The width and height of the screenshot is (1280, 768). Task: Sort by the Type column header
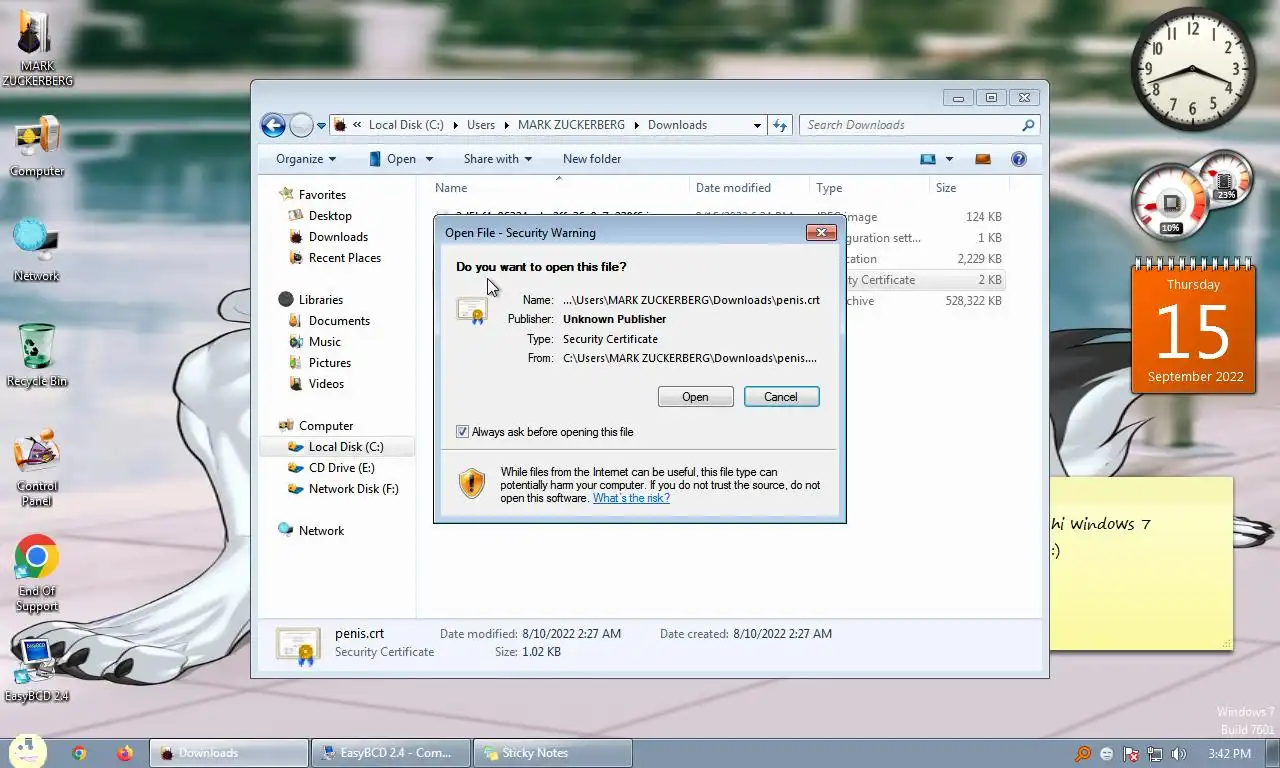pyautogui.click(x=869, y=188)
